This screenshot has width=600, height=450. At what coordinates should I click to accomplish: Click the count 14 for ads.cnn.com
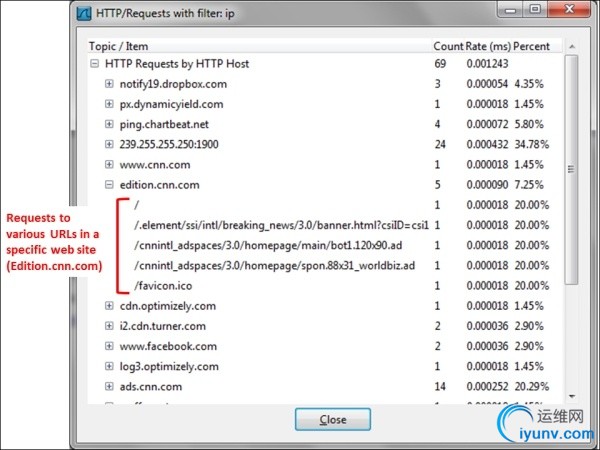[440, 386]
